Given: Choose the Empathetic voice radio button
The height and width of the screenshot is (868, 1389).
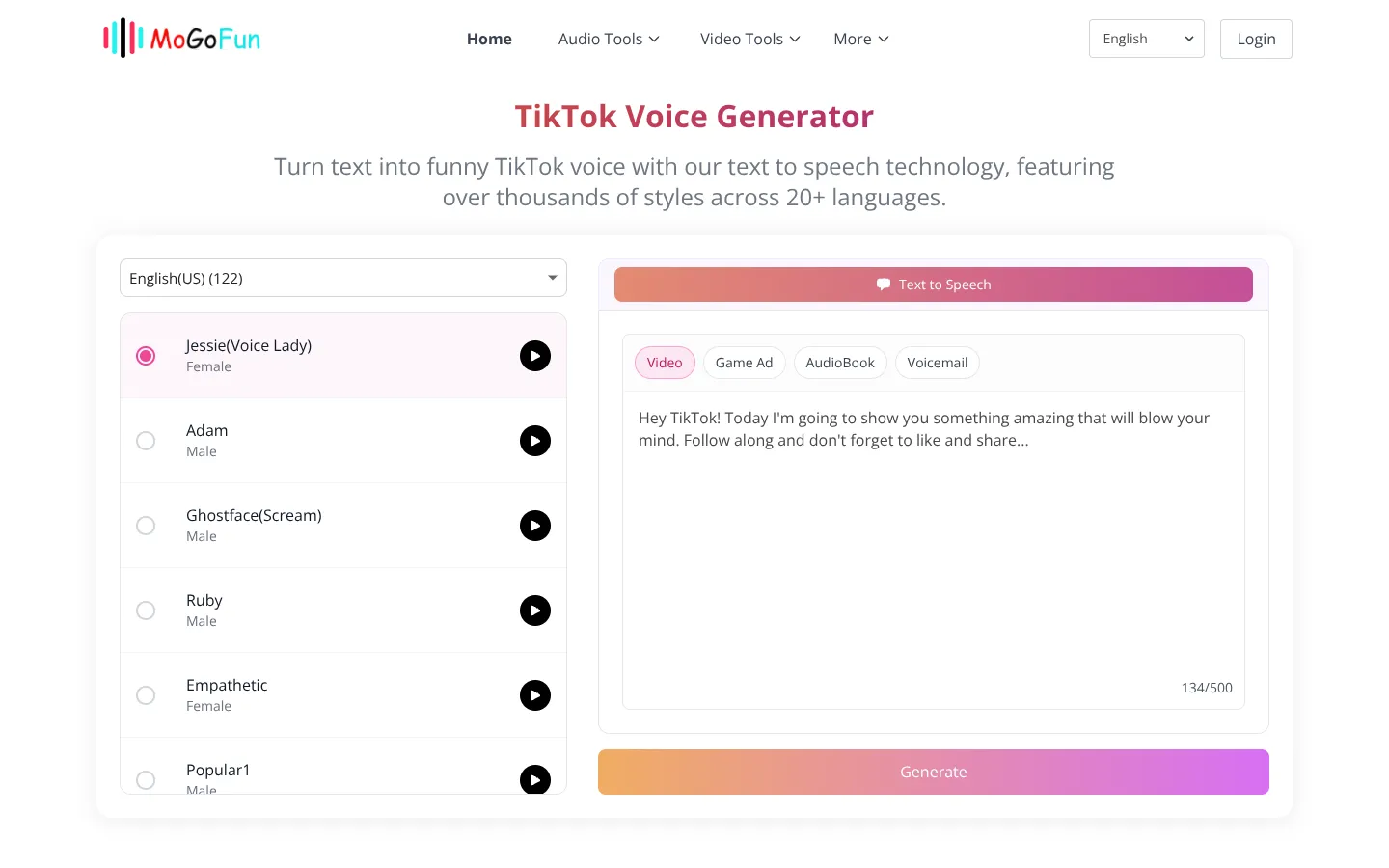Looking at the screenshot, I should coord(146,695).
